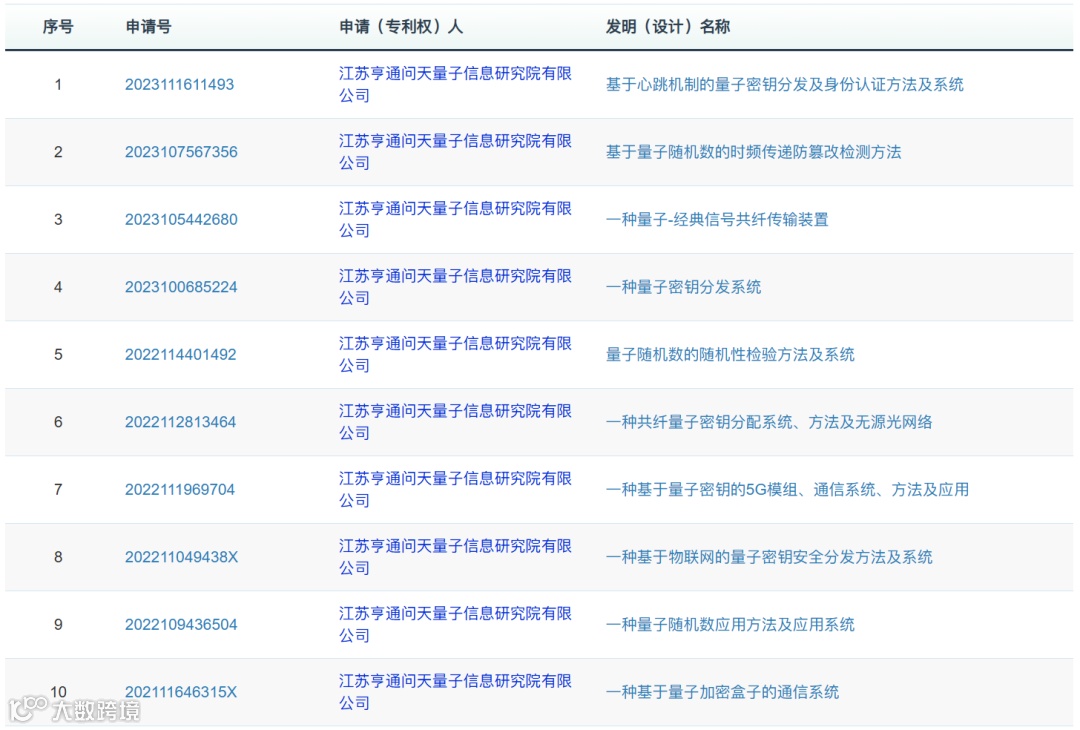This screenshot has width=1080, height=730.
Task: Open application number 202111646315X
Action: coord(180,692)
